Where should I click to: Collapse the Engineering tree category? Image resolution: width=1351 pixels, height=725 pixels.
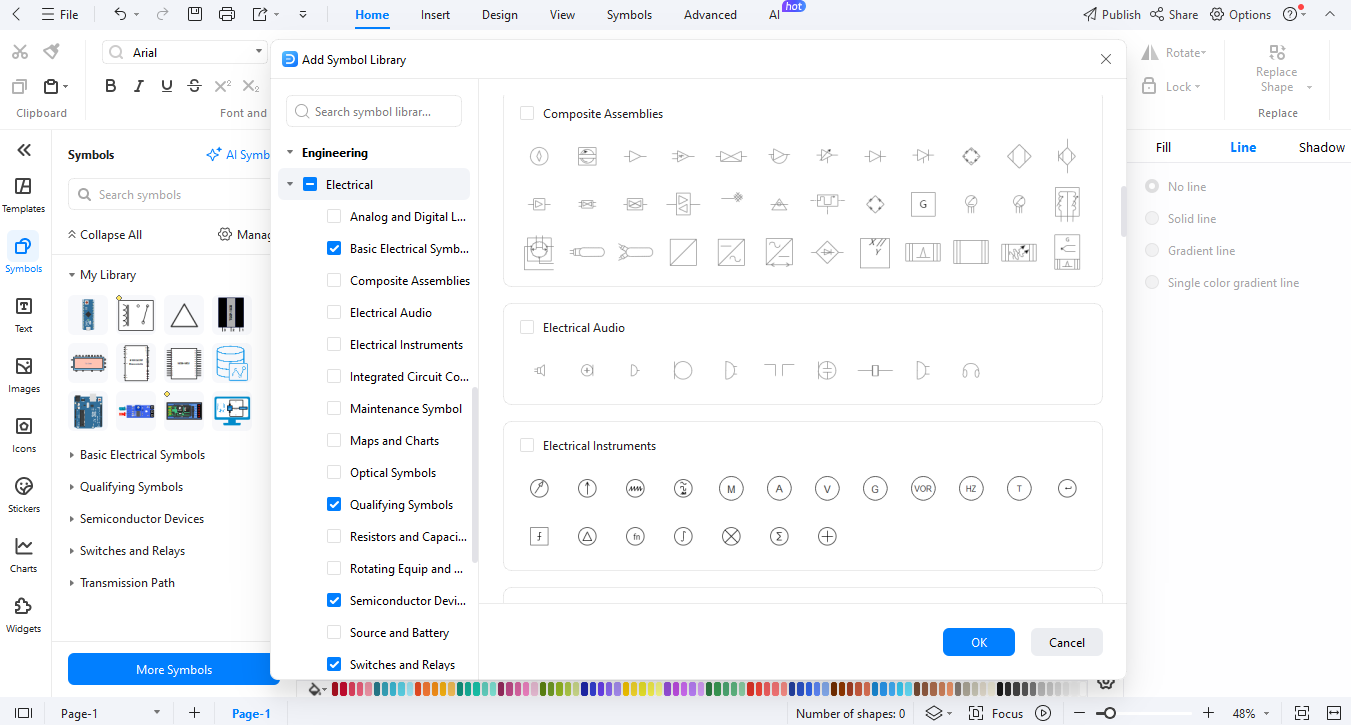coord(290,153)
